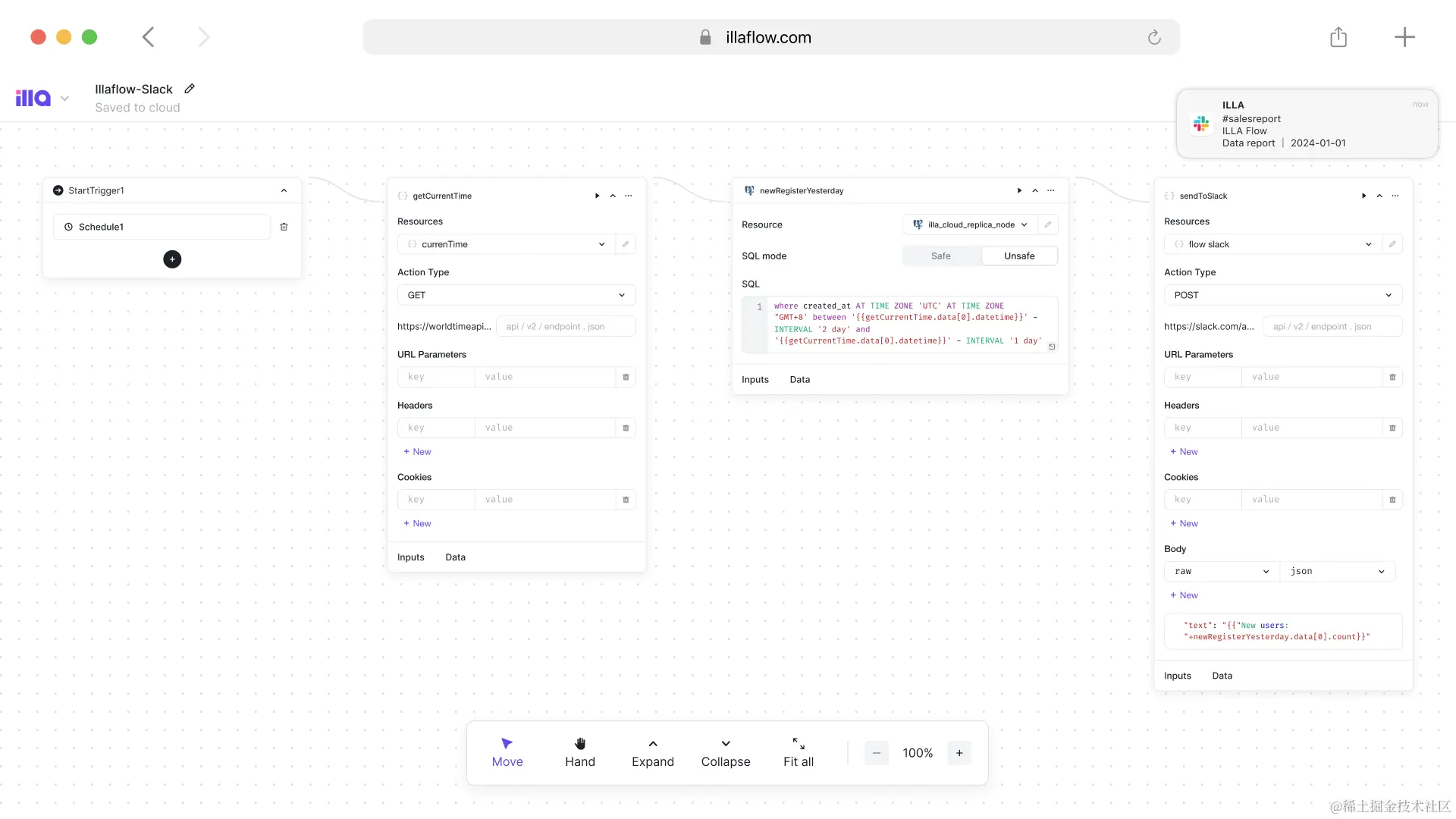1456x819 pixels.
Task: Click Fit all to fit the canvas
Action: (798, 752)
